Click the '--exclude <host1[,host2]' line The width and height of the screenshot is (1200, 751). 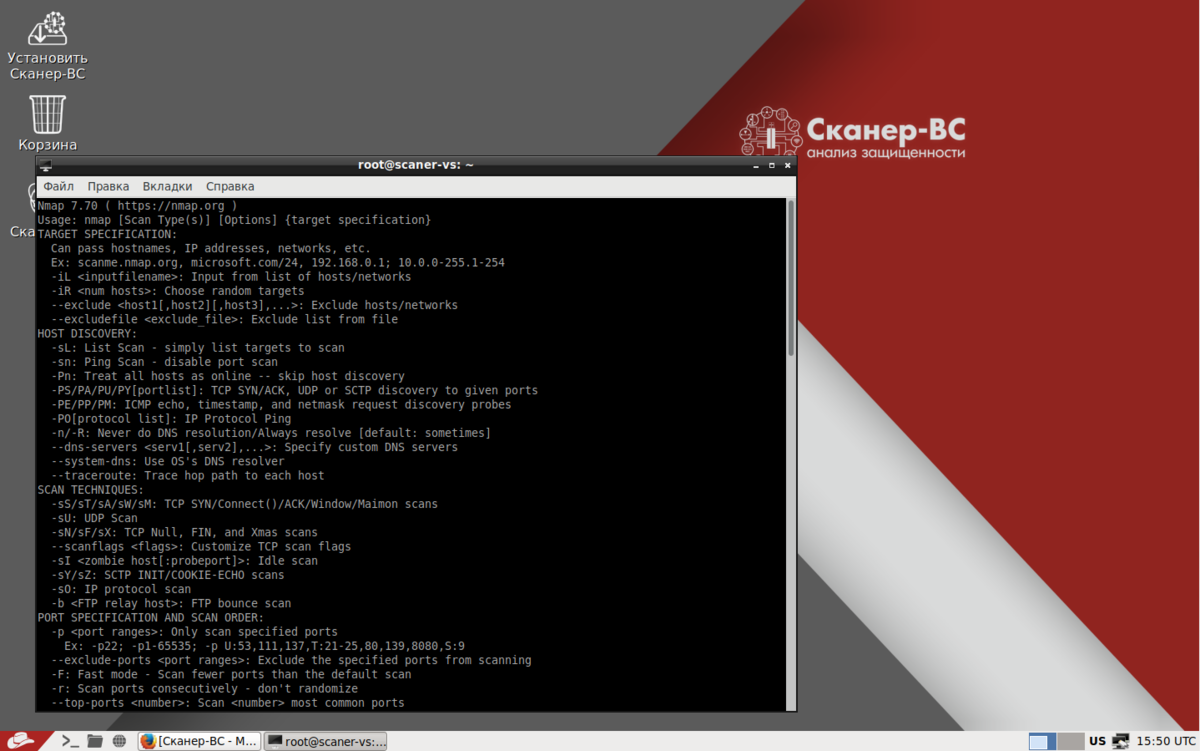(x=254, y=305)
